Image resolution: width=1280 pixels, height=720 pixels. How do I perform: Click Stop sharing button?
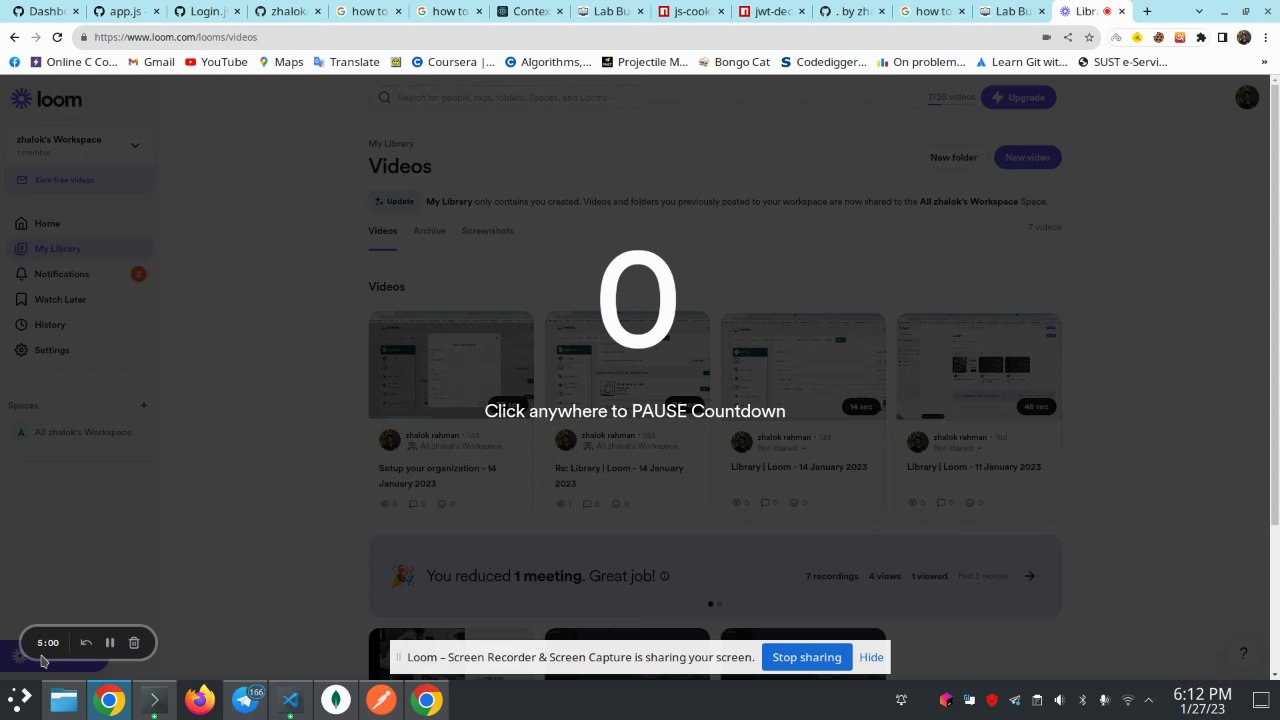pos(806,657)
